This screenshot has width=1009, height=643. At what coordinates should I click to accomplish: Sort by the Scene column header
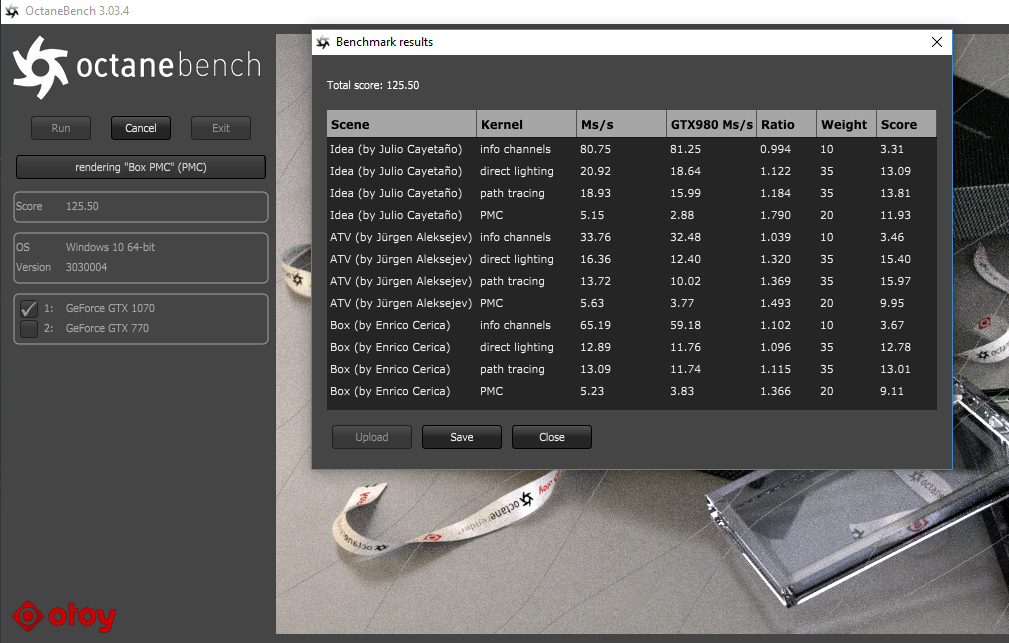pos(402,124)
